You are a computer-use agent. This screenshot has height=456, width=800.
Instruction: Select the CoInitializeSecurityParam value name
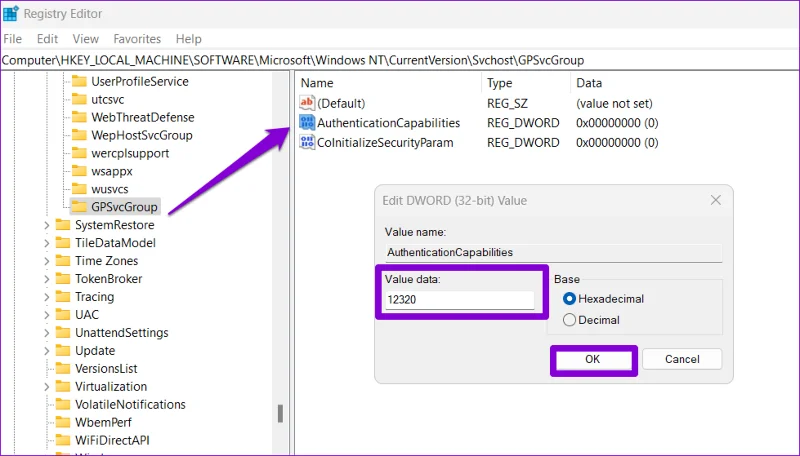pos(385,143)
